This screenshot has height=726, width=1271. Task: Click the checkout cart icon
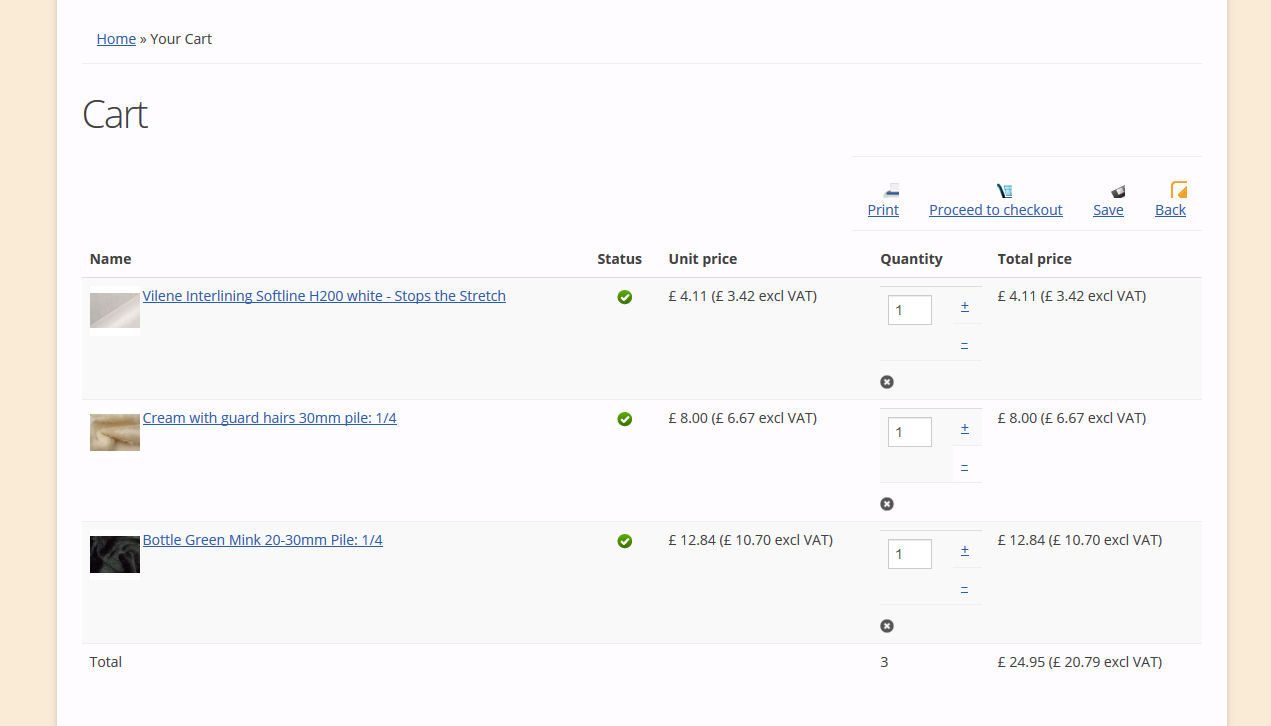tap(1004, 190)
